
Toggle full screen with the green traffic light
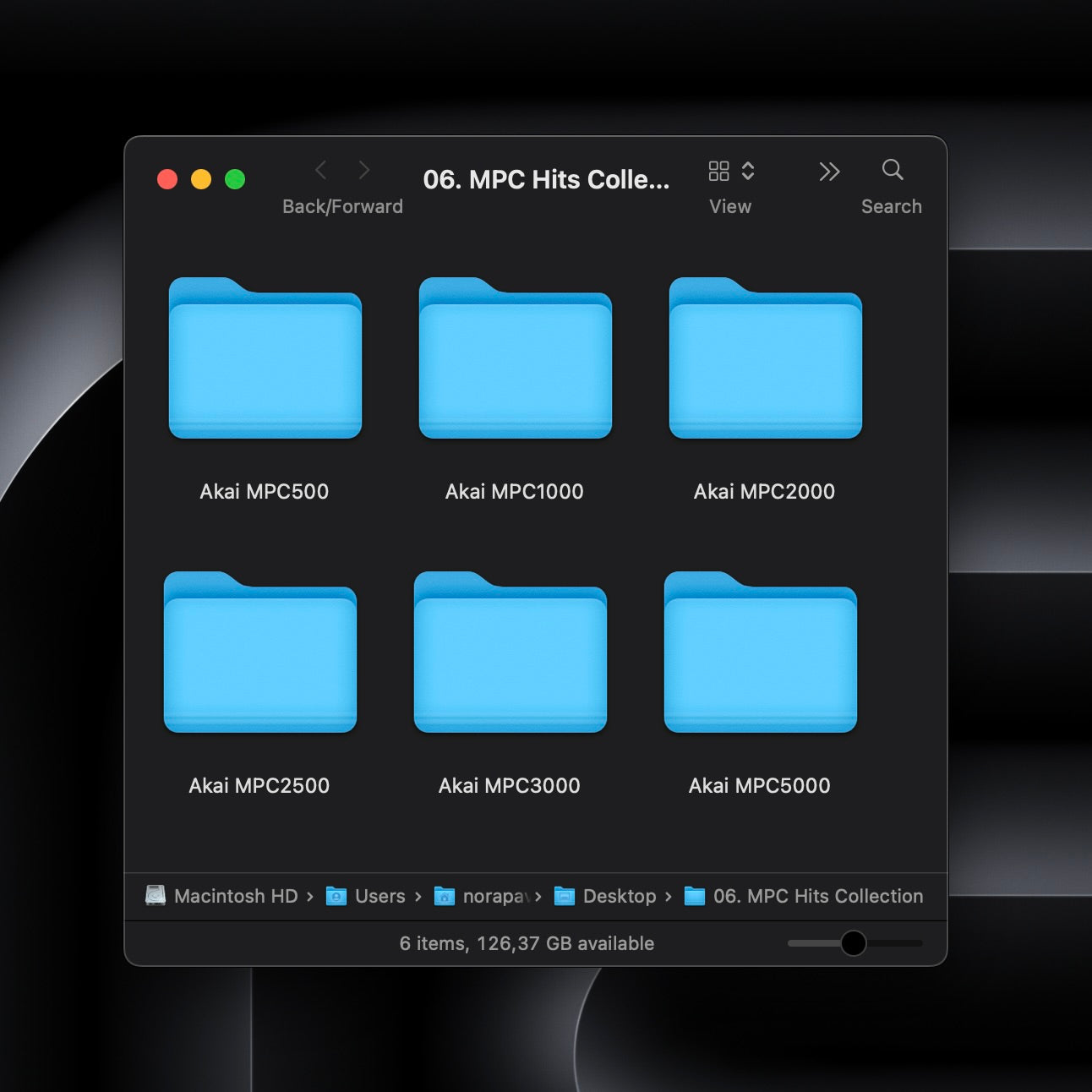(235, 179)
